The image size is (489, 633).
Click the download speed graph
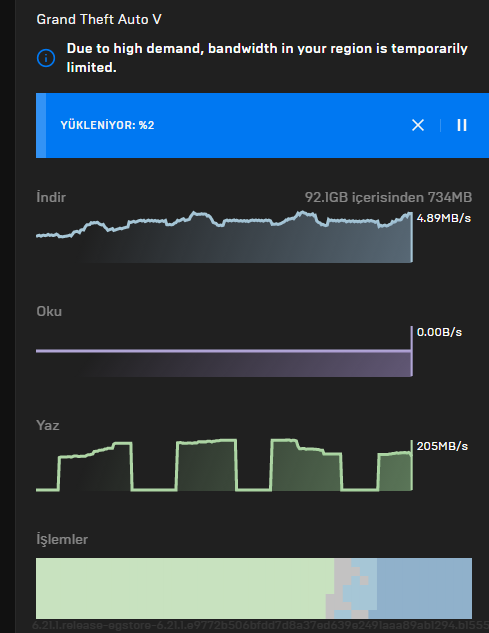225,237
